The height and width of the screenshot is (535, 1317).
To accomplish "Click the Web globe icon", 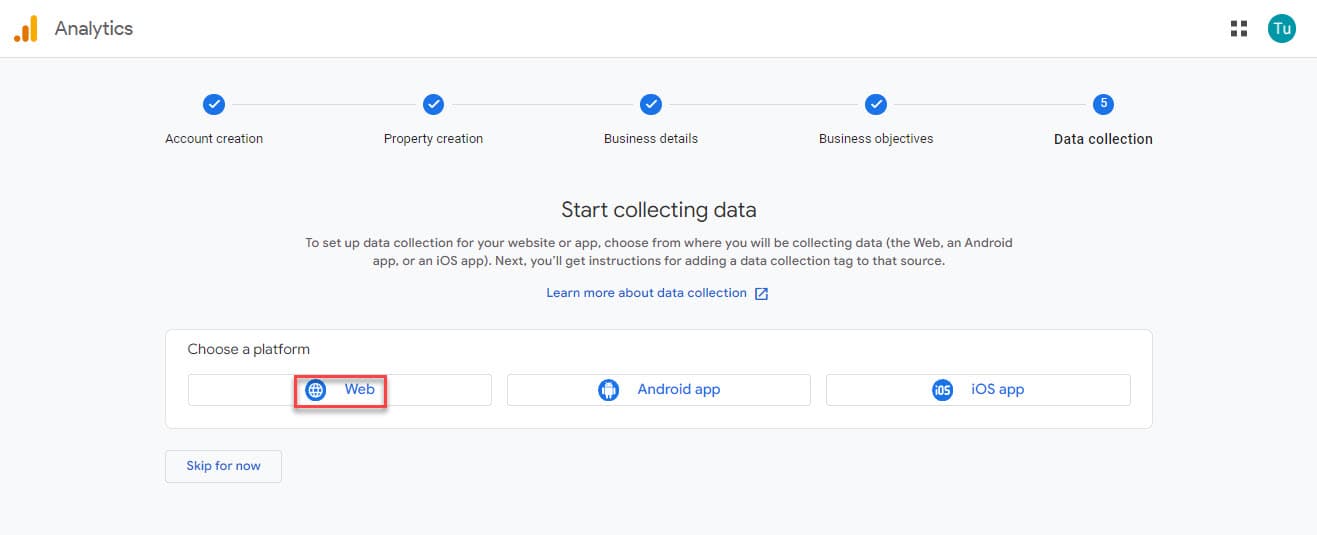I will point(316,390).
